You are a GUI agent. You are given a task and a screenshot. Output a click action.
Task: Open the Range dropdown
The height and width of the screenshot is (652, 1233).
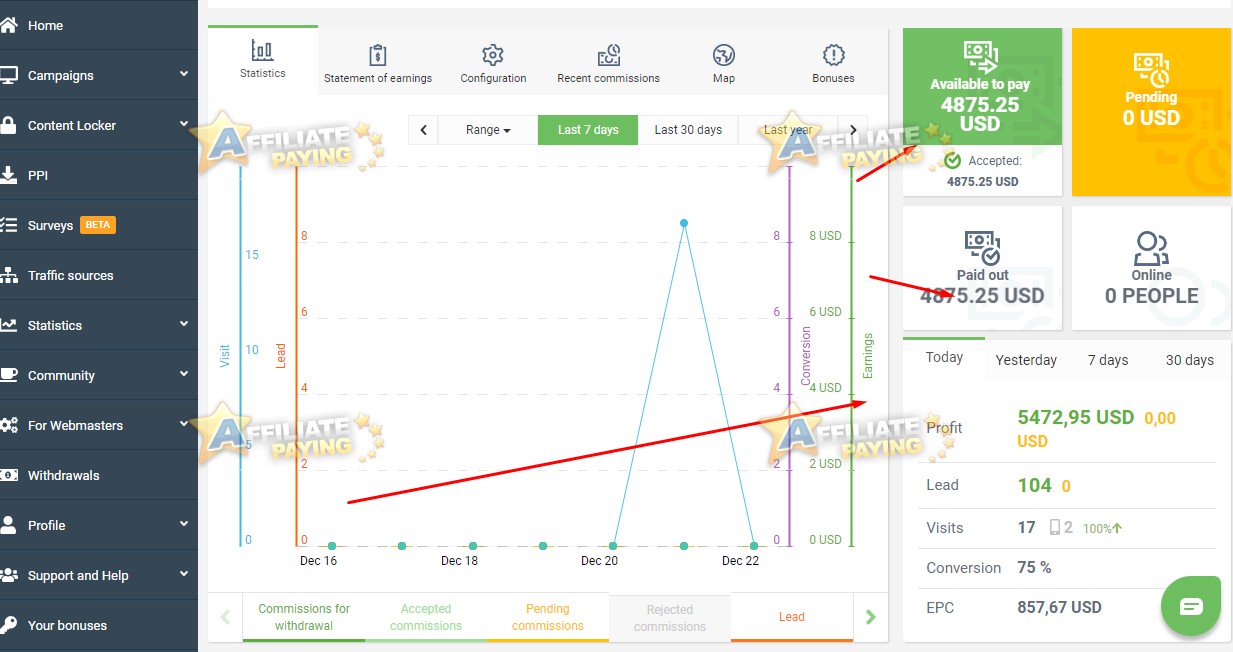coord(487,129)
